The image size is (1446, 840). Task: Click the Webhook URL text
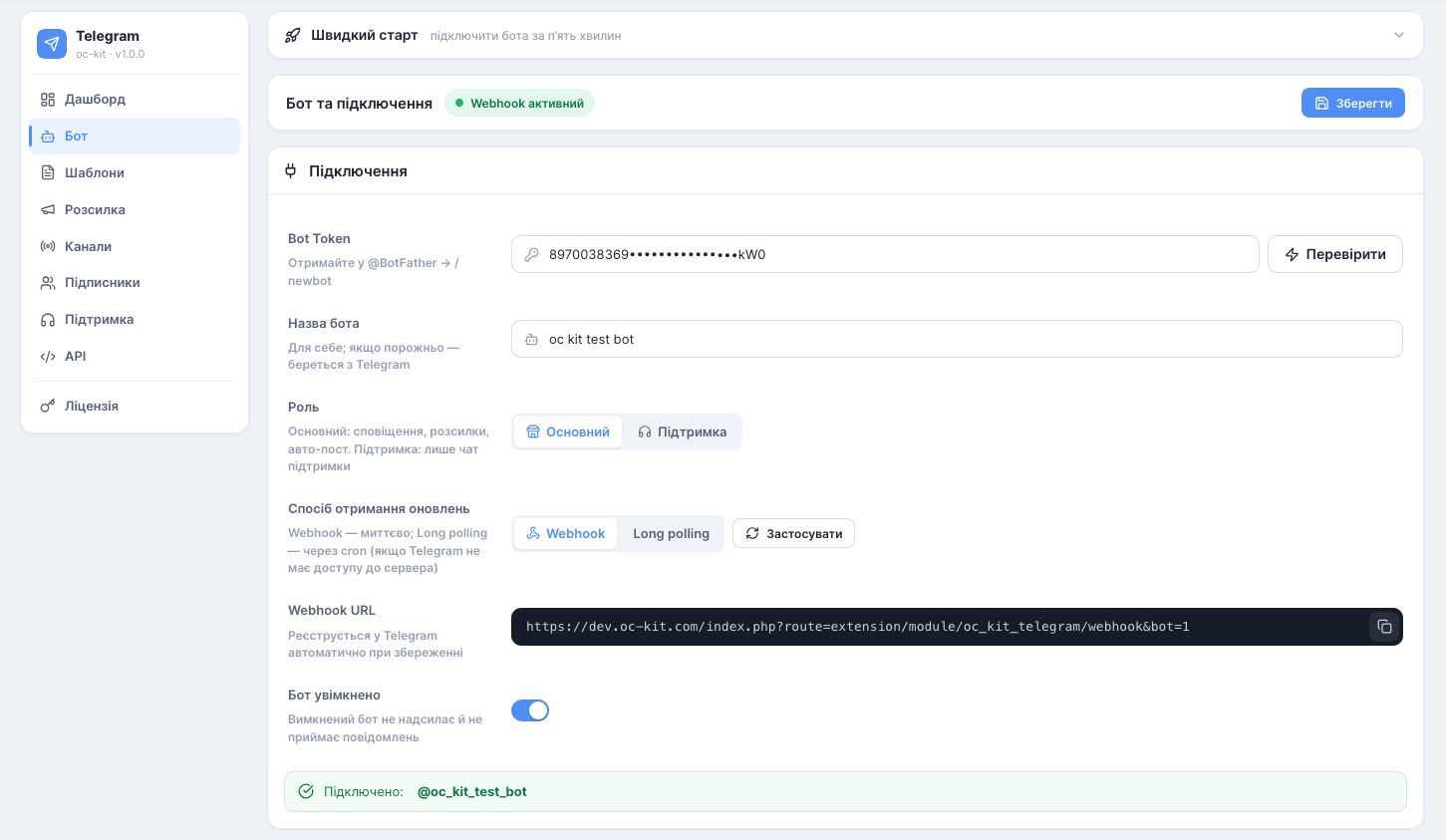click(858, 627)
